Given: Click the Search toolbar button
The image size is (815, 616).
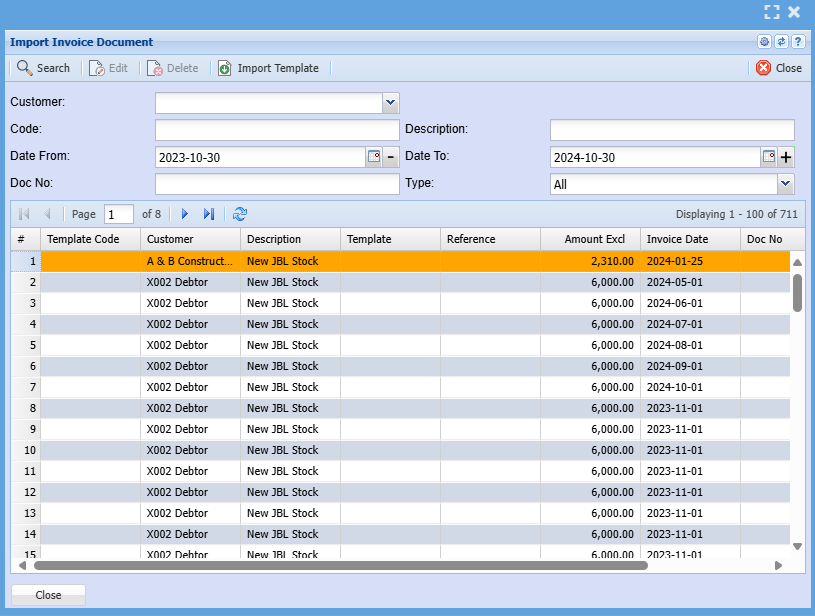Looking at the screenshot, I should click(x=43, y=68).
